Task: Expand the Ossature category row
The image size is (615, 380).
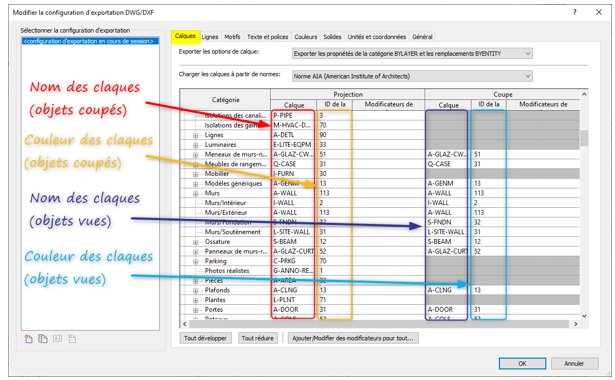Action: click(195, 242)
